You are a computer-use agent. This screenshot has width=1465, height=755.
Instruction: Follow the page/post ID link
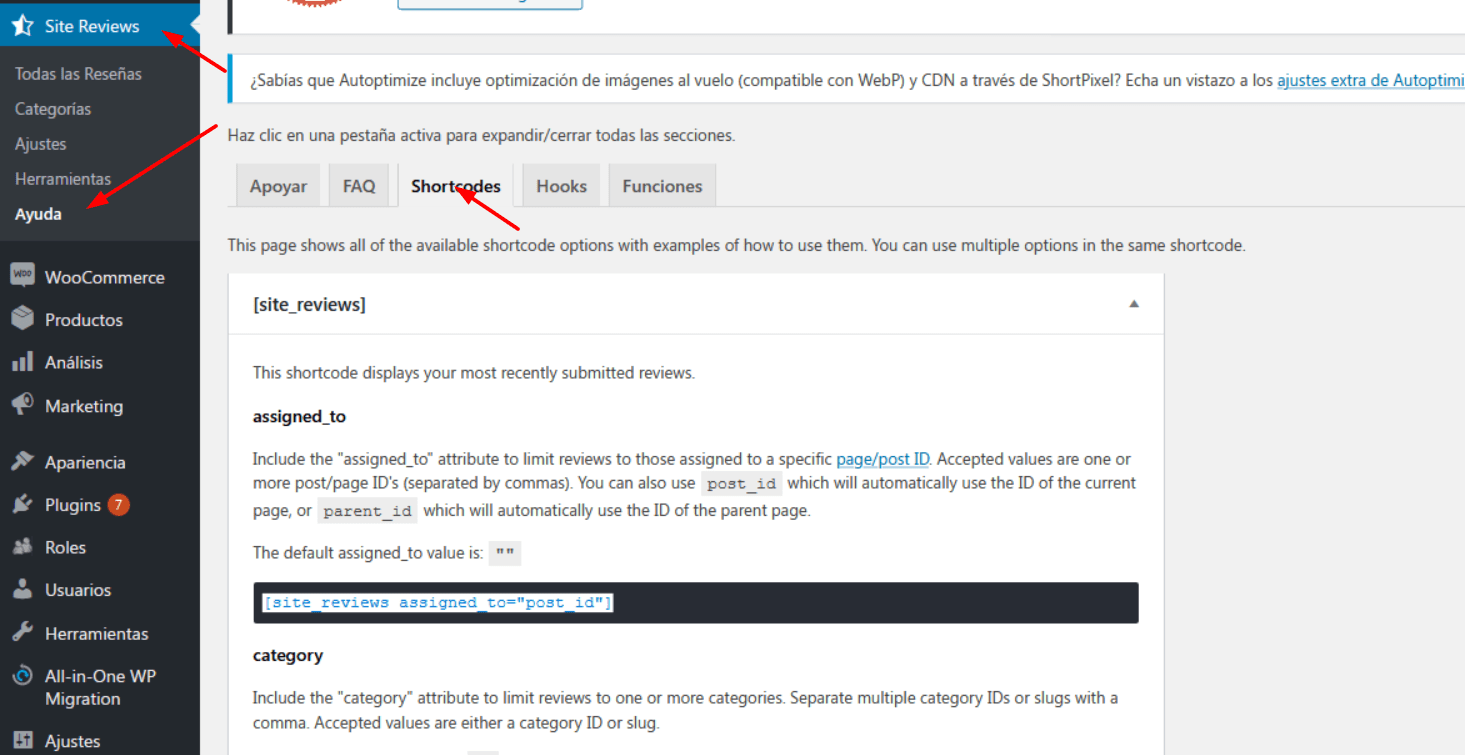click(x=883, y=459)
